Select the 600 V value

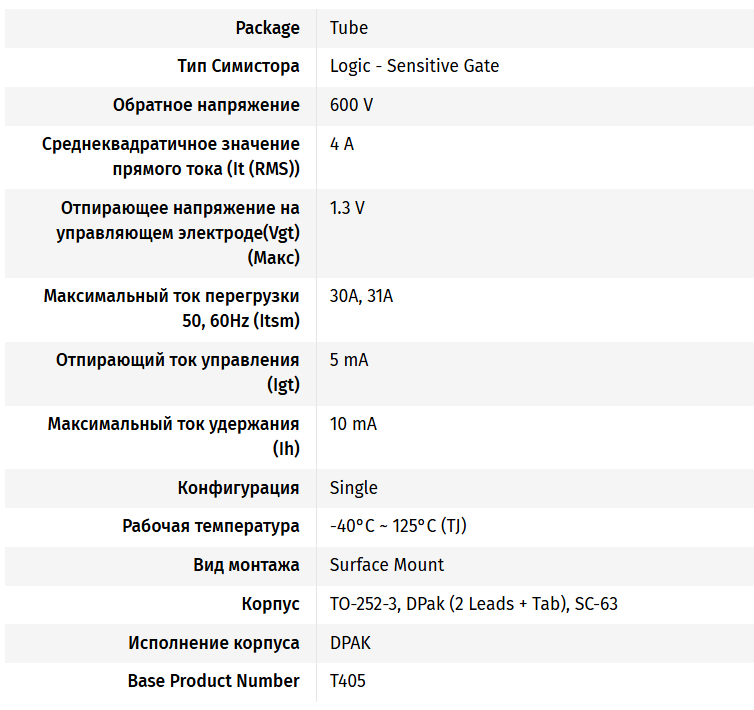pyautogui.click(x=351, y=105)
